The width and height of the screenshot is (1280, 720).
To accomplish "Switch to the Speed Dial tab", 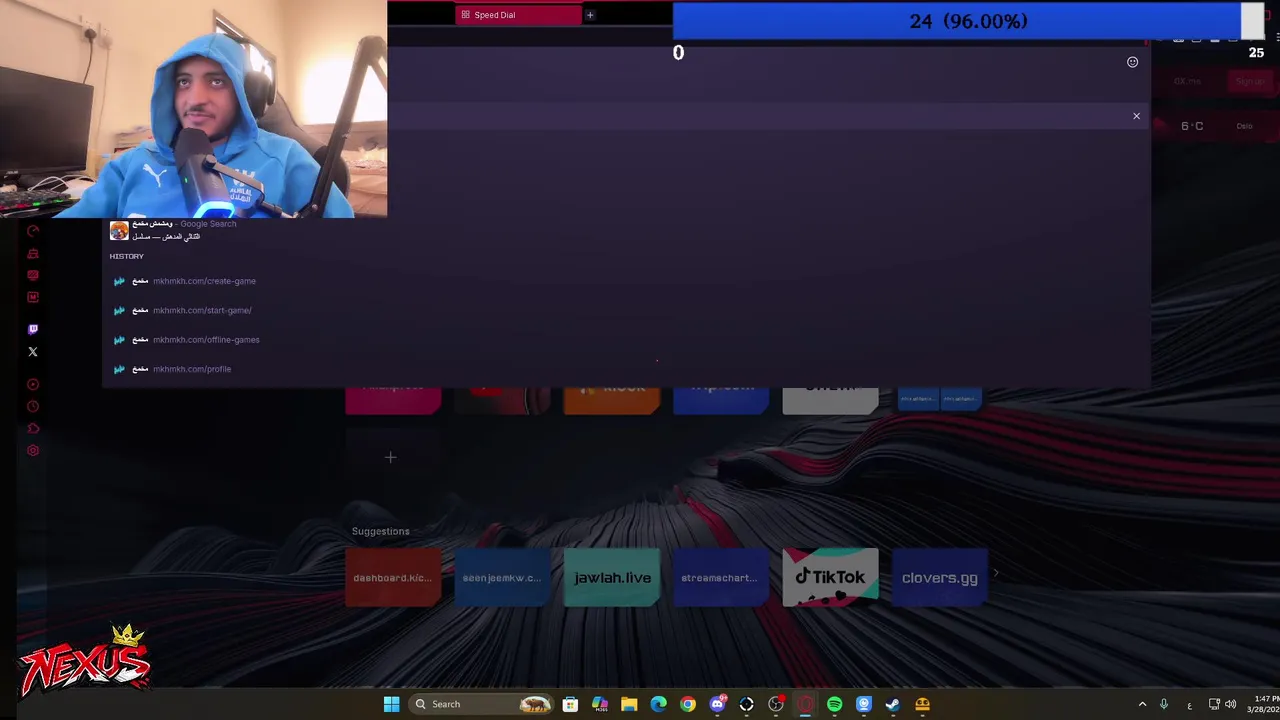I will (518, 15).
